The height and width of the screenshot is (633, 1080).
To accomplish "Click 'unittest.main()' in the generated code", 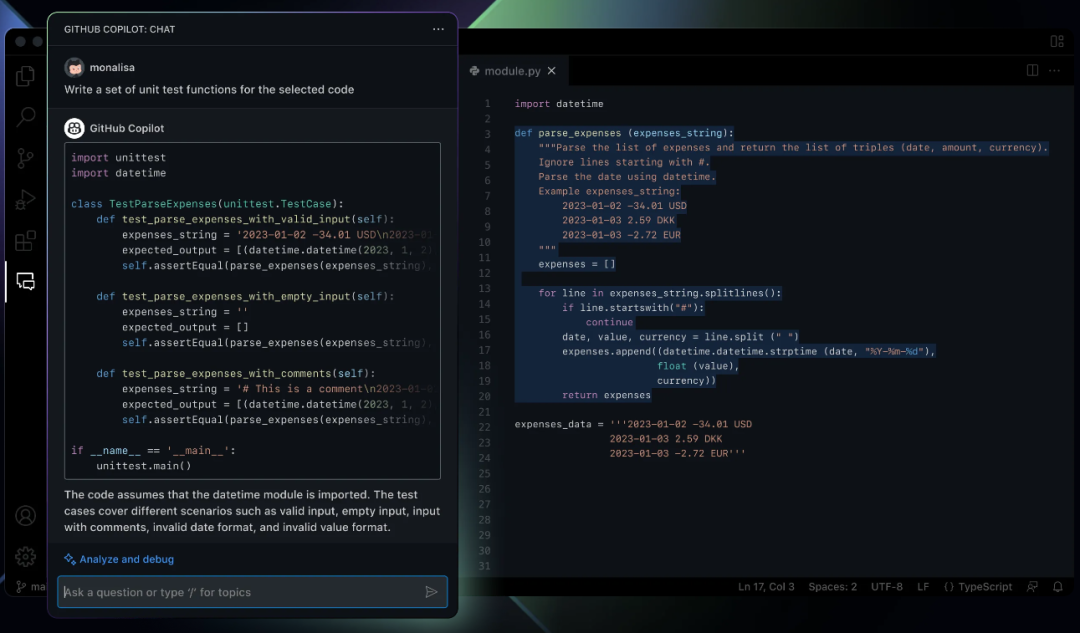I will (144, 466).
